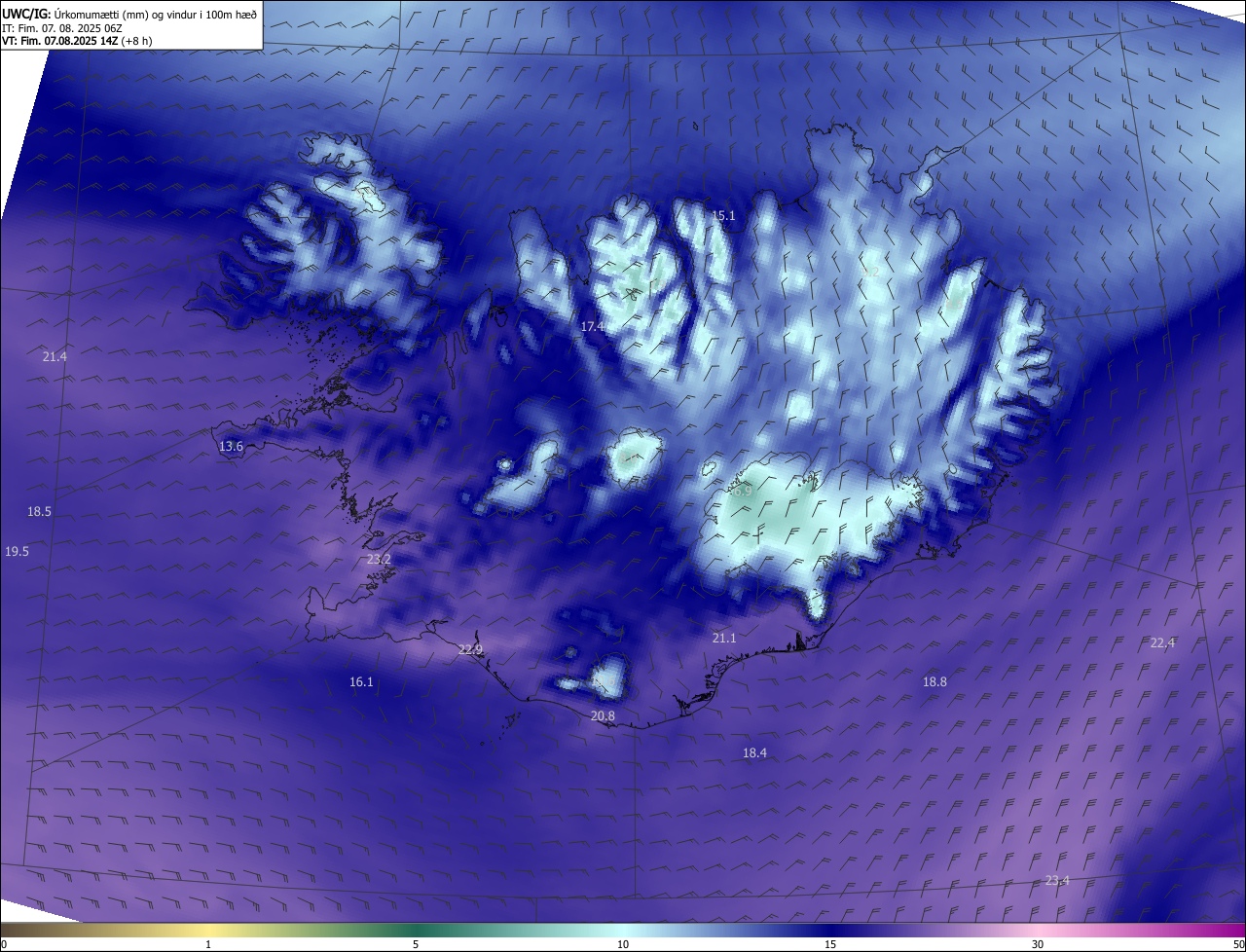Click the 13.6 value label
The height and width of the screenshot is (952, 1246).
tap(231, 447)
